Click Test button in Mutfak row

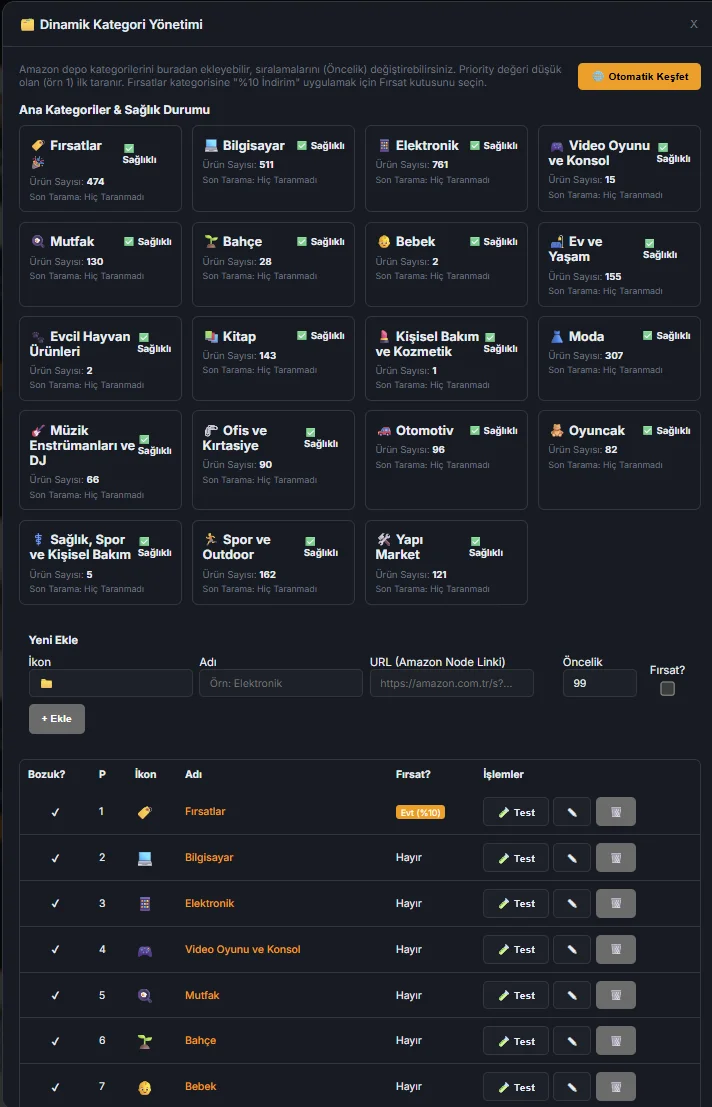(516, 995)
